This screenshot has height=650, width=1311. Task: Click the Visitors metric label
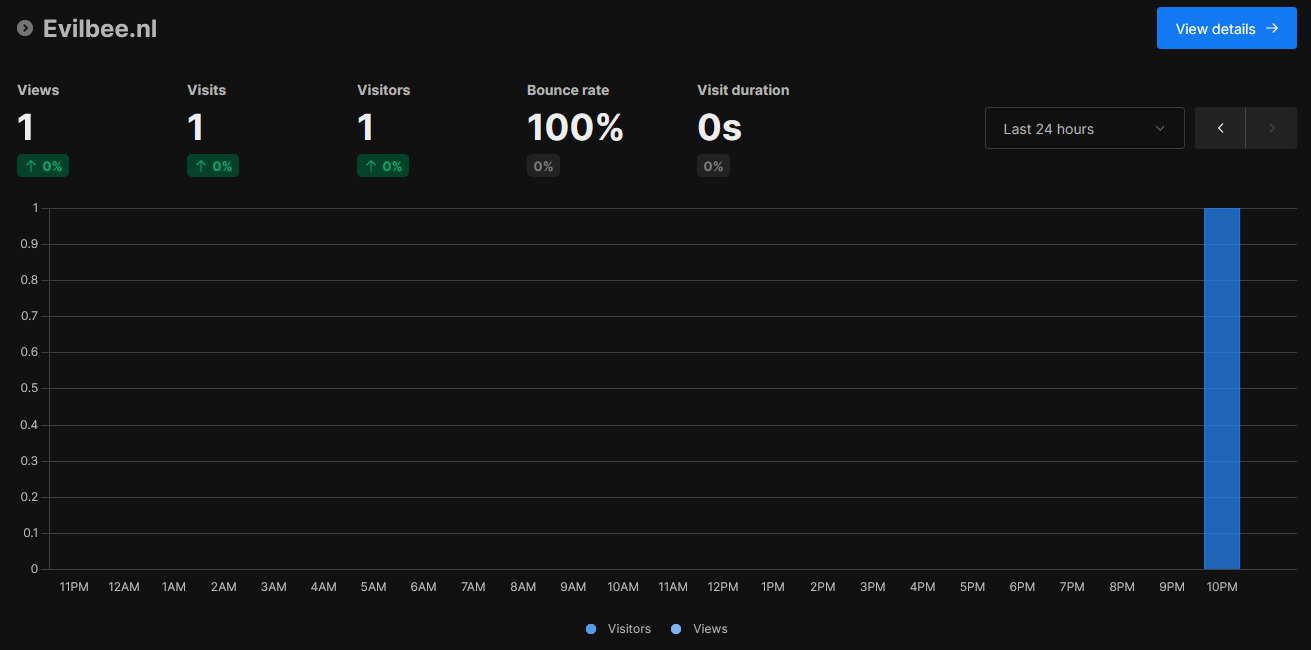(x=384, y=90)
